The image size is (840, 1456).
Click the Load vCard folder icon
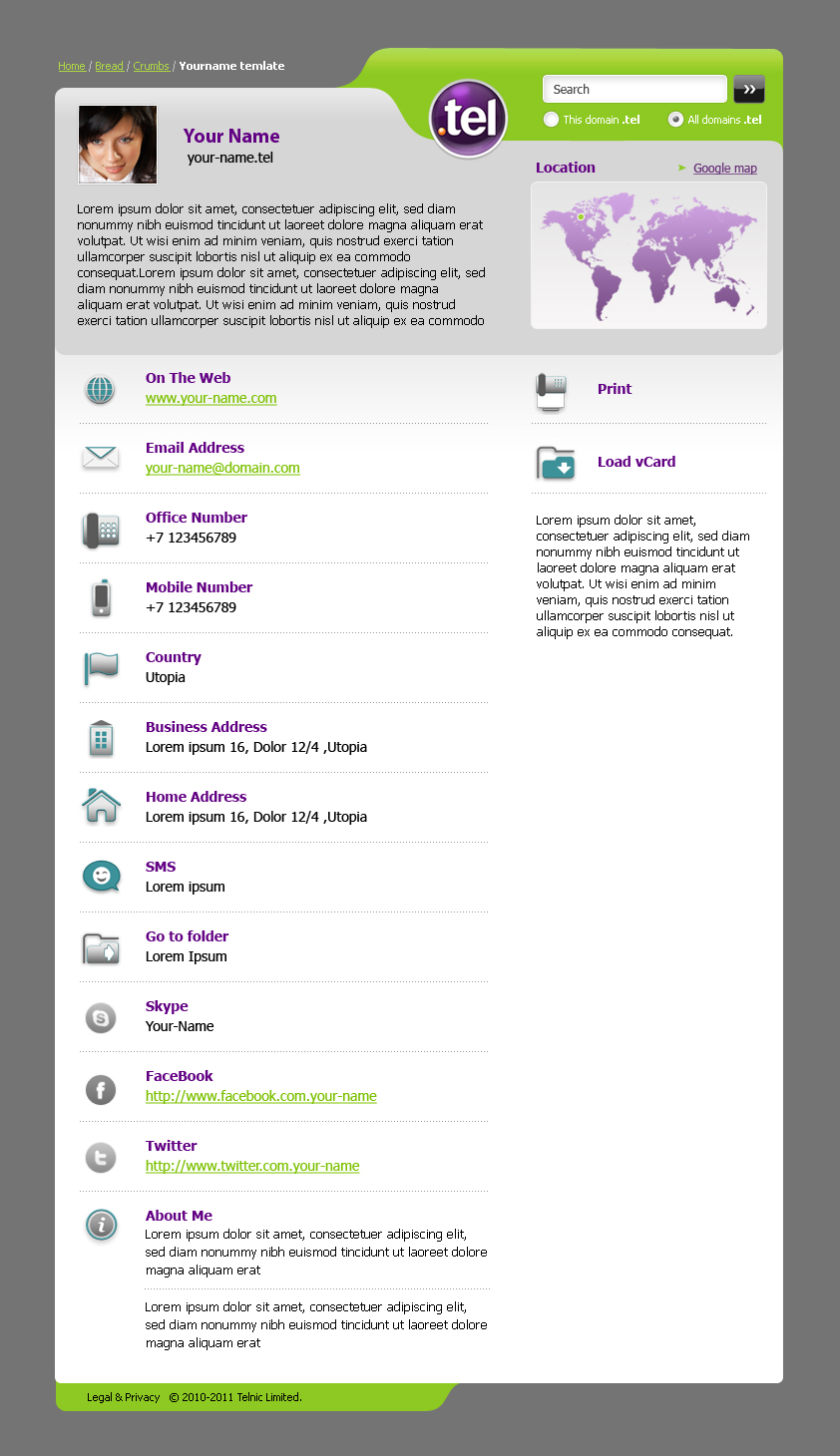tap(556, 464)
